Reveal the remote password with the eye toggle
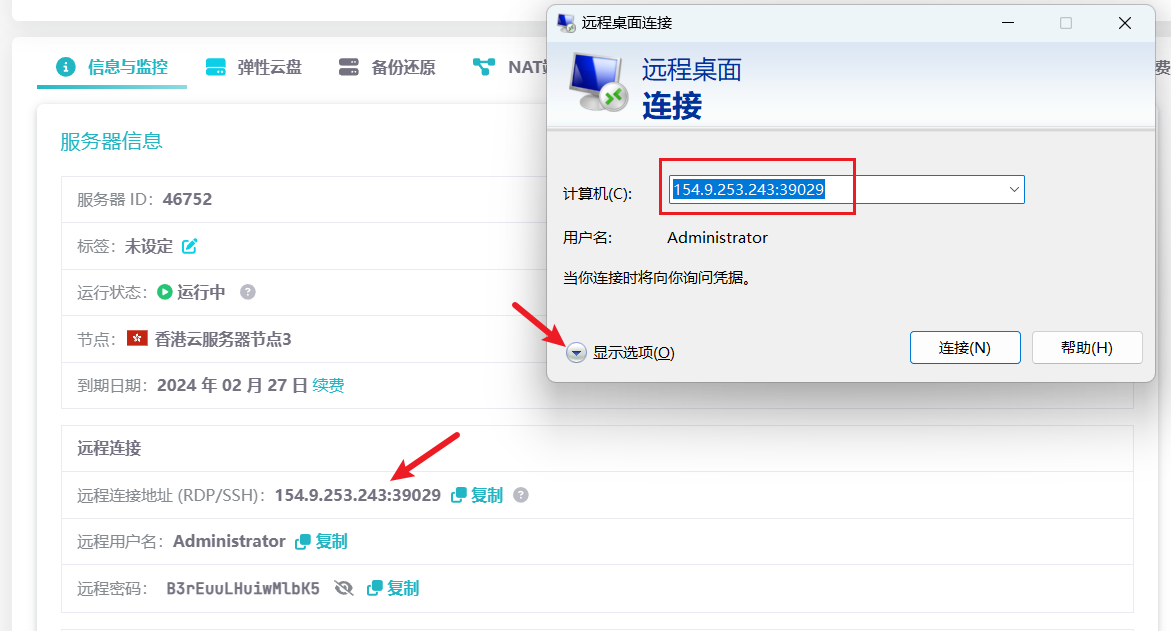The width and height of the screenshot is (1171, 631). [x=343, y=588]
